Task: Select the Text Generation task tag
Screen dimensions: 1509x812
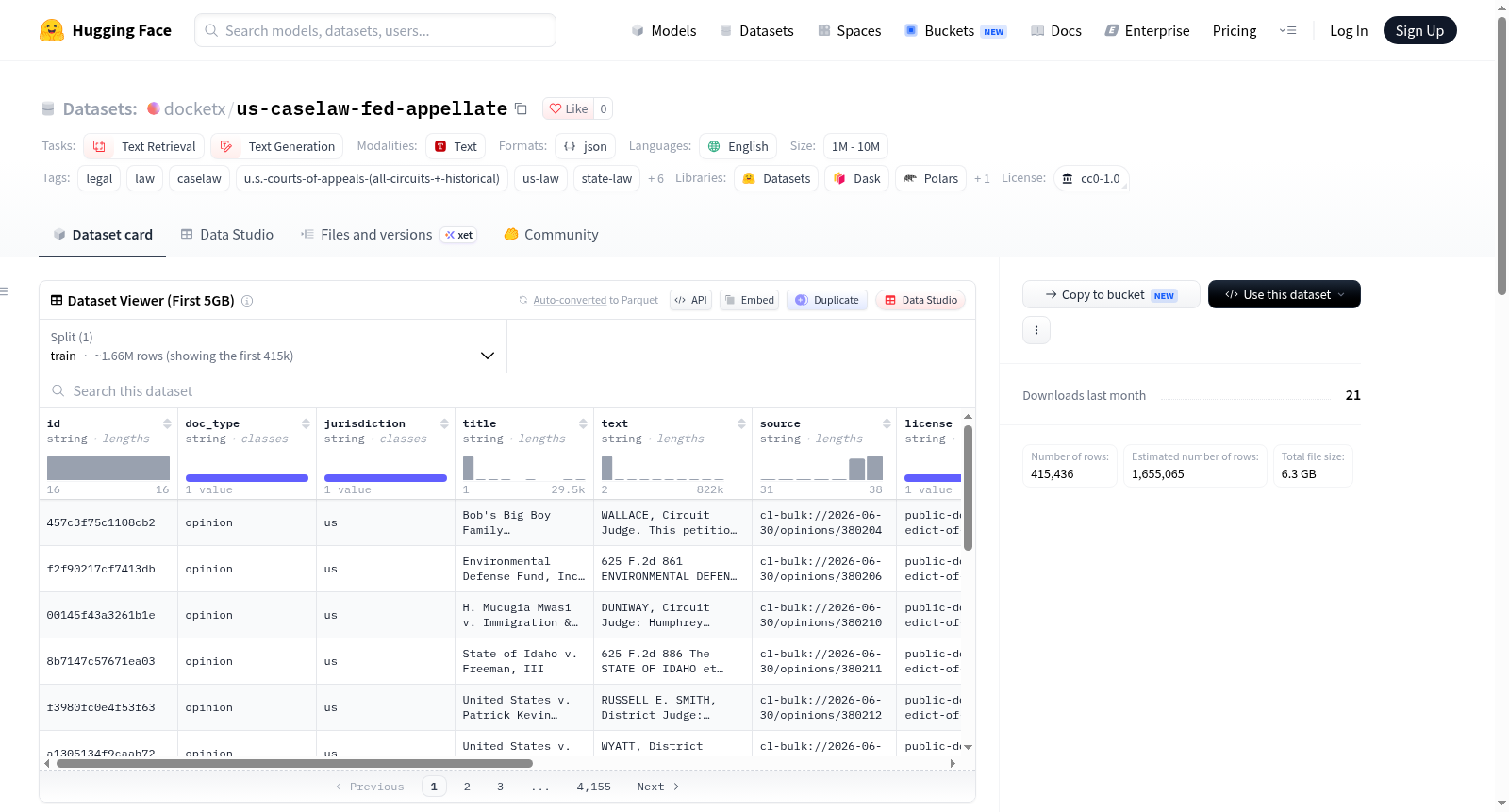Action: coord(277,146)
